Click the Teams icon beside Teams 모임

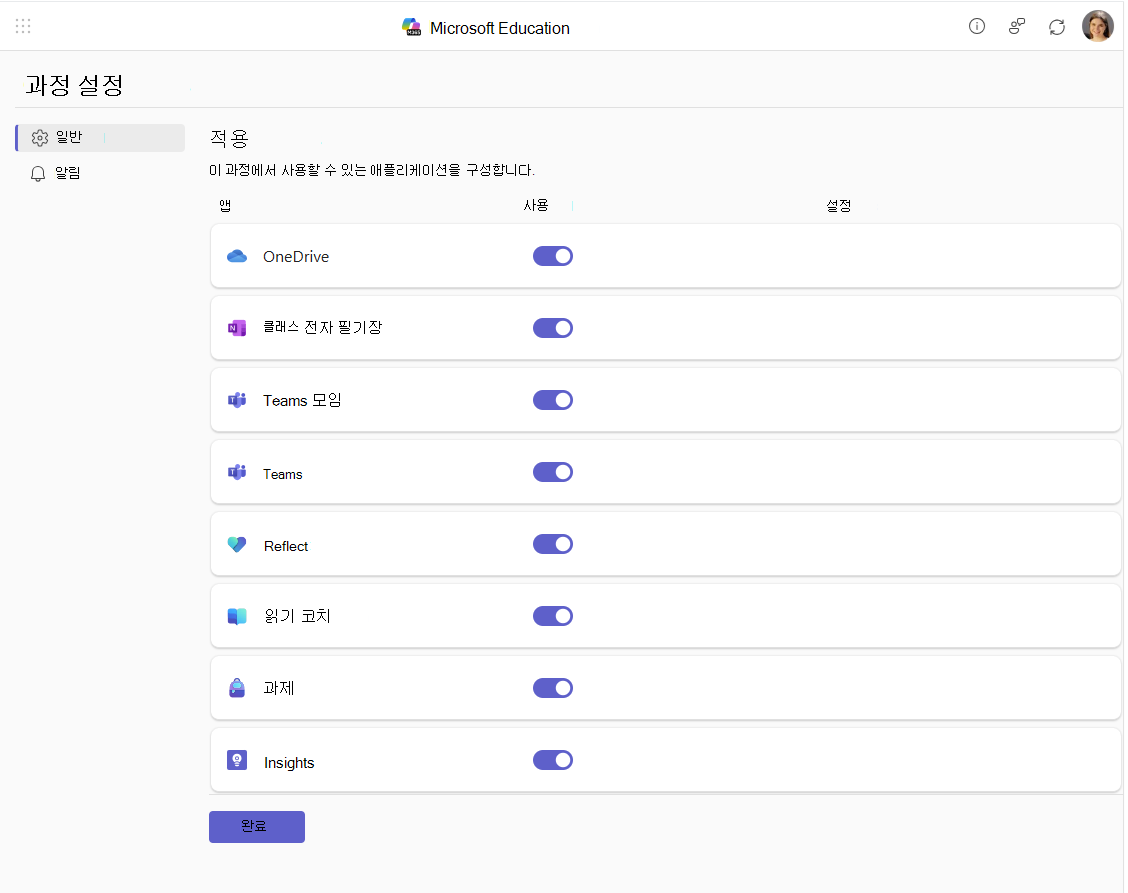(237, 400)
